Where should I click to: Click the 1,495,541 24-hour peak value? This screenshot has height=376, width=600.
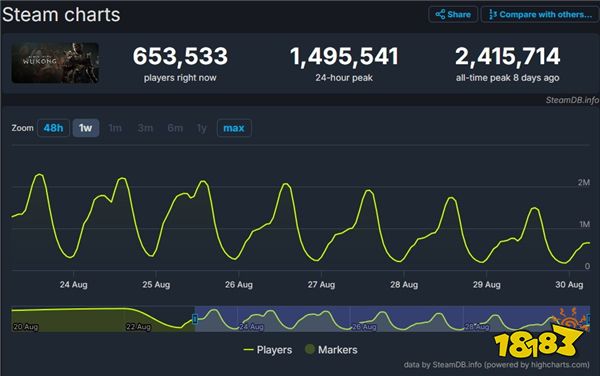pos(344,56)
